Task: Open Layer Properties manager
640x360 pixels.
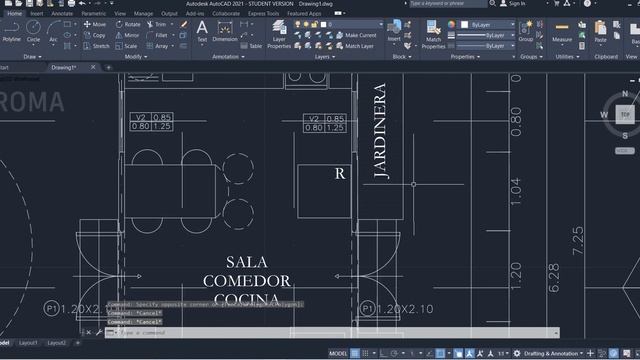Action: (279, 35)
